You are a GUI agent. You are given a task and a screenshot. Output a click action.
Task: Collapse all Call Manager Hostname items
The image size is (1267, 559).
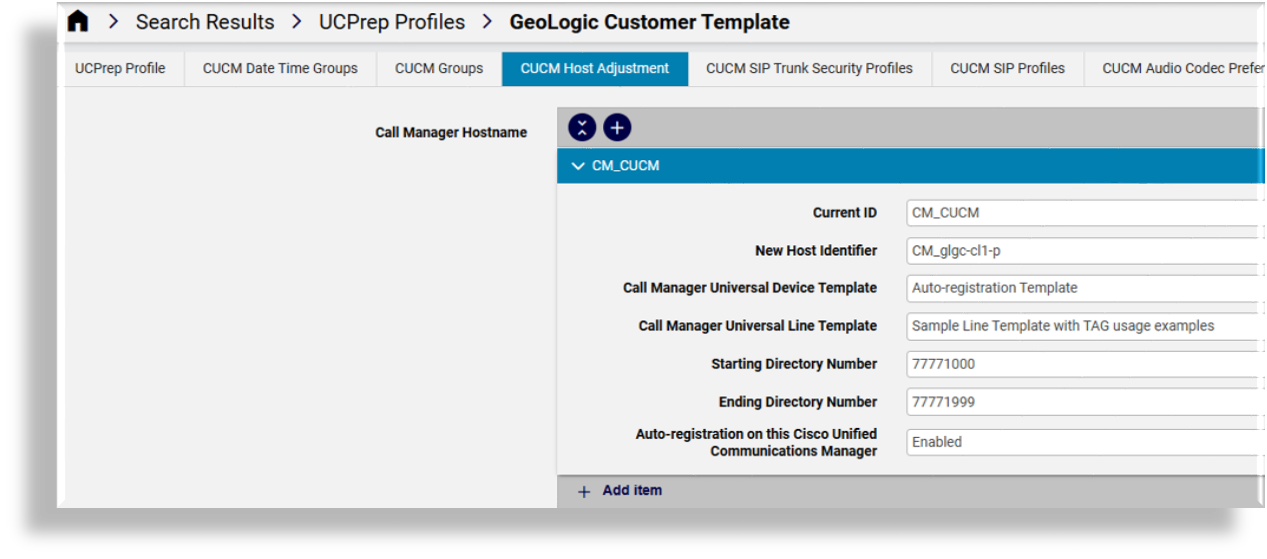[x=582, y=128]
